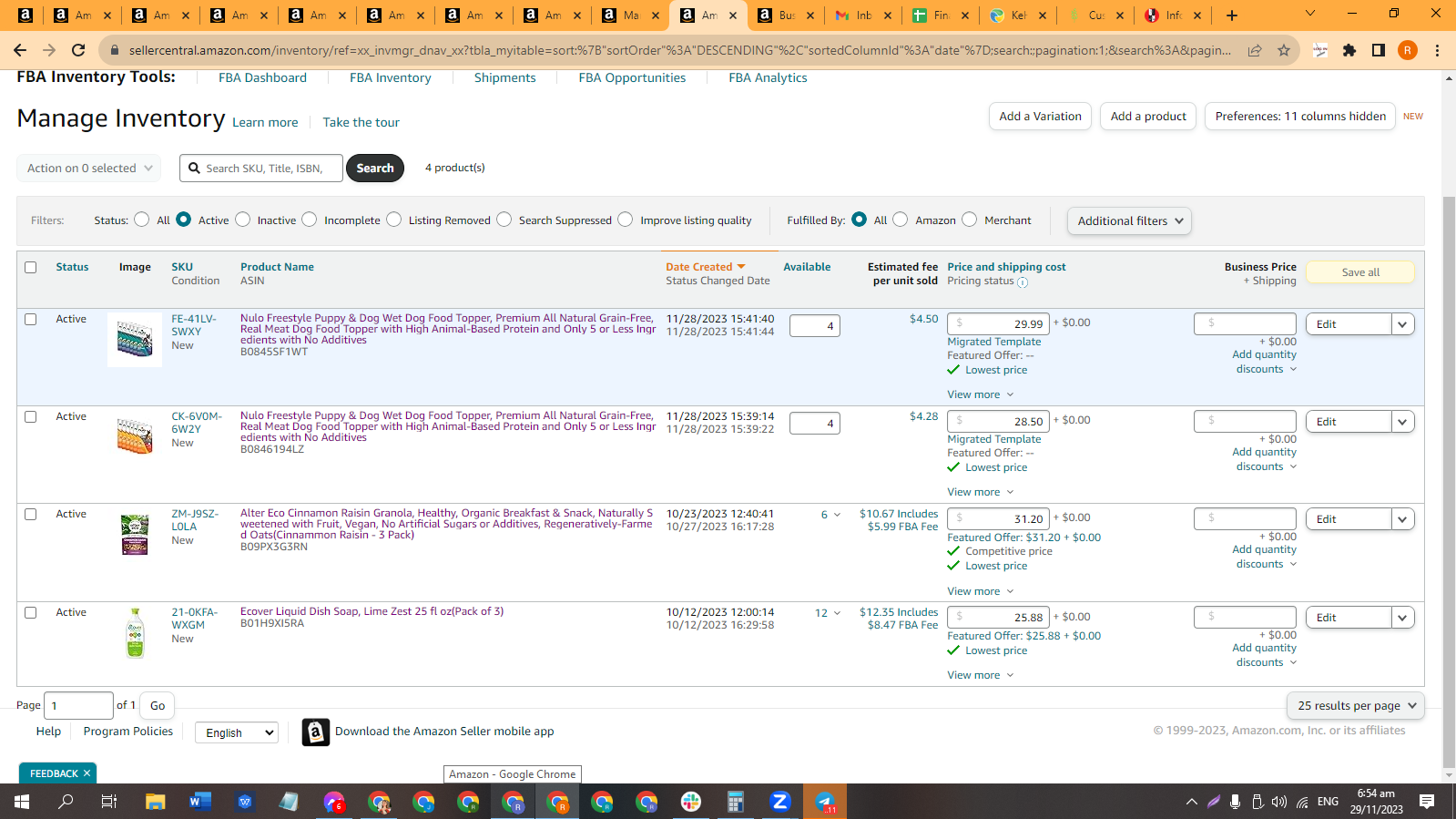
Task: Tick the select-all products checkbox
Action: click(x=30, y=267)
